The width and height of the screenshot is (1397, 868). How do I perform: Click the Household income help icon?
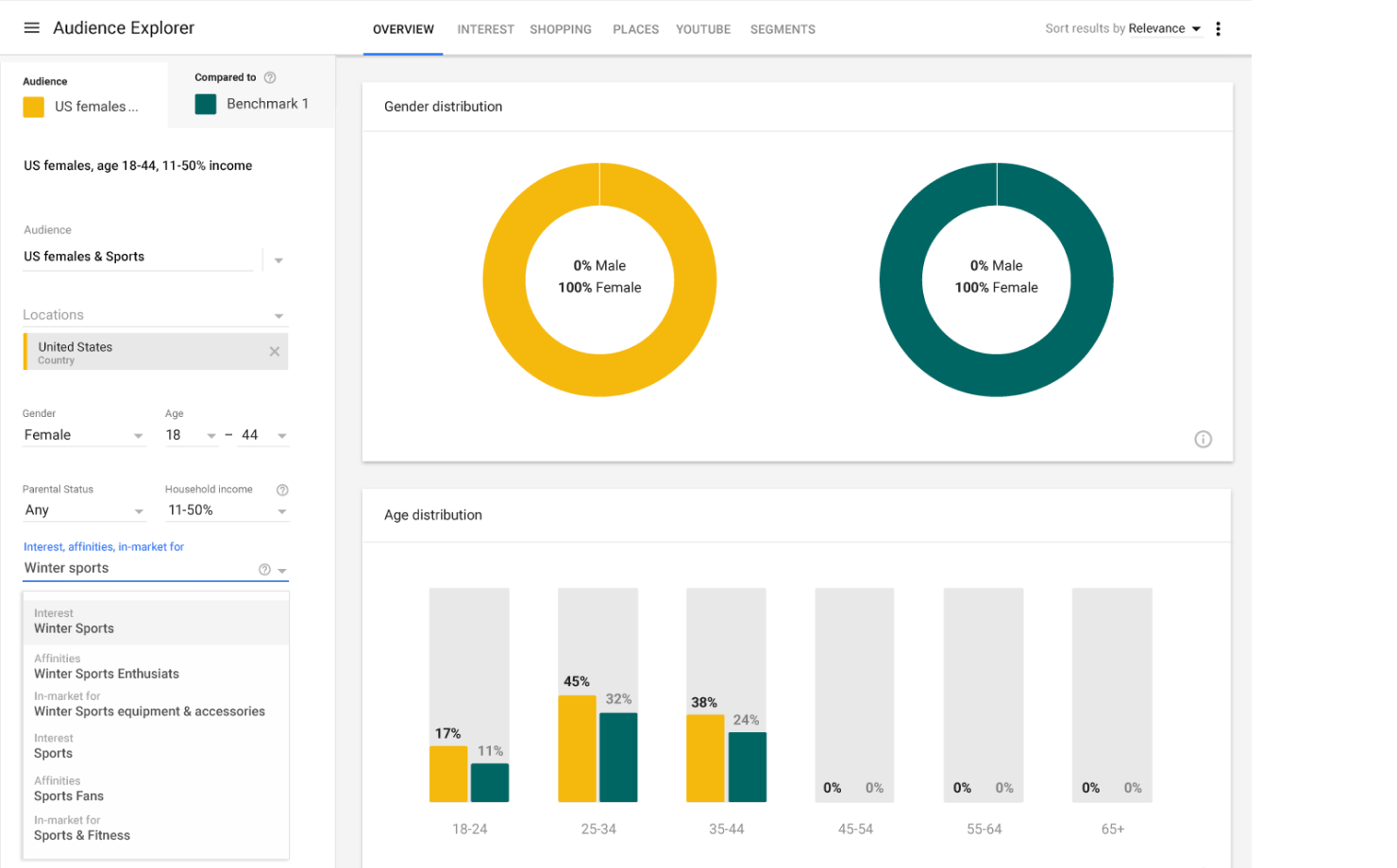282,490
